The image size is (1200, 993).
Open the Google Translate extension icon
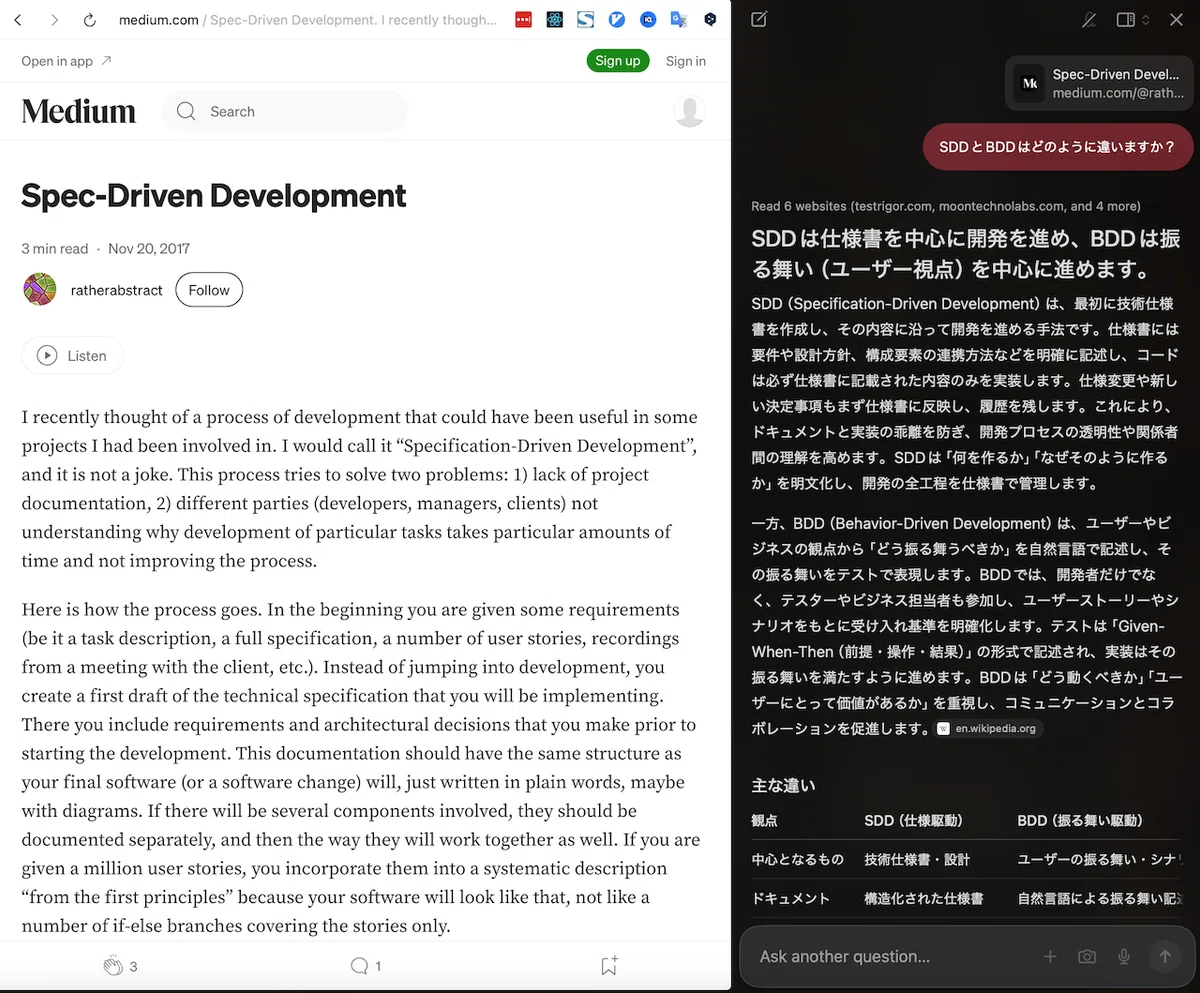pos(679,20)
